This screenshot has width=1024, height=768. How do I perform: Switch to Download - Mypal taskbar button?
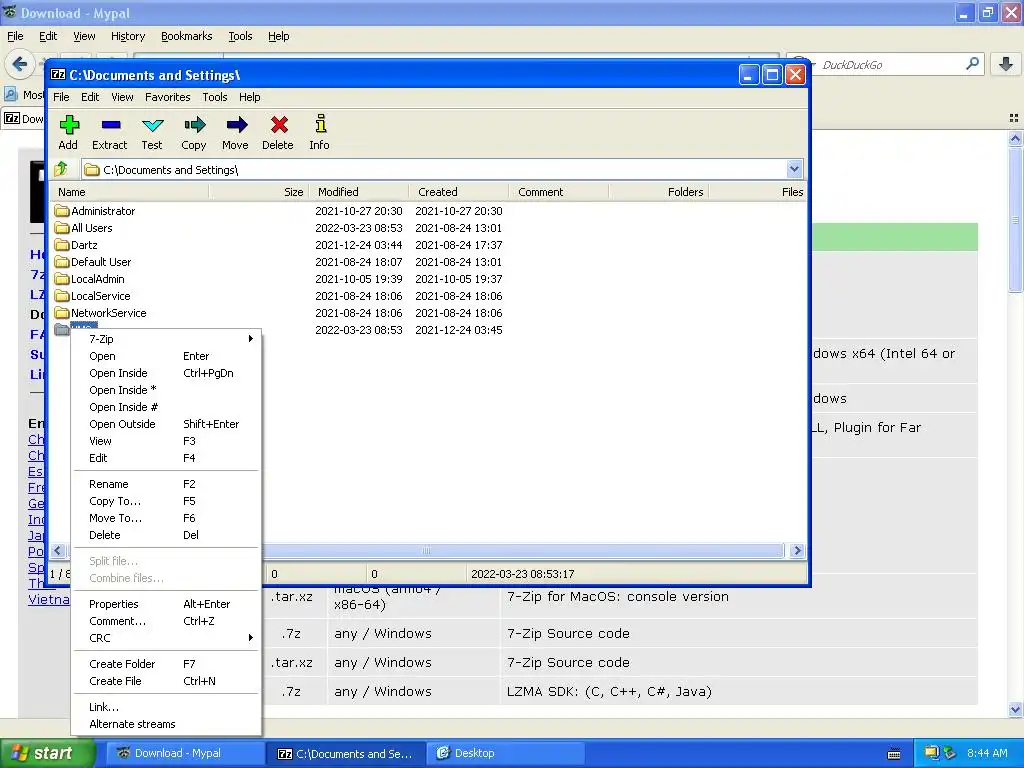pyautogui.click(x=184, y=753)
